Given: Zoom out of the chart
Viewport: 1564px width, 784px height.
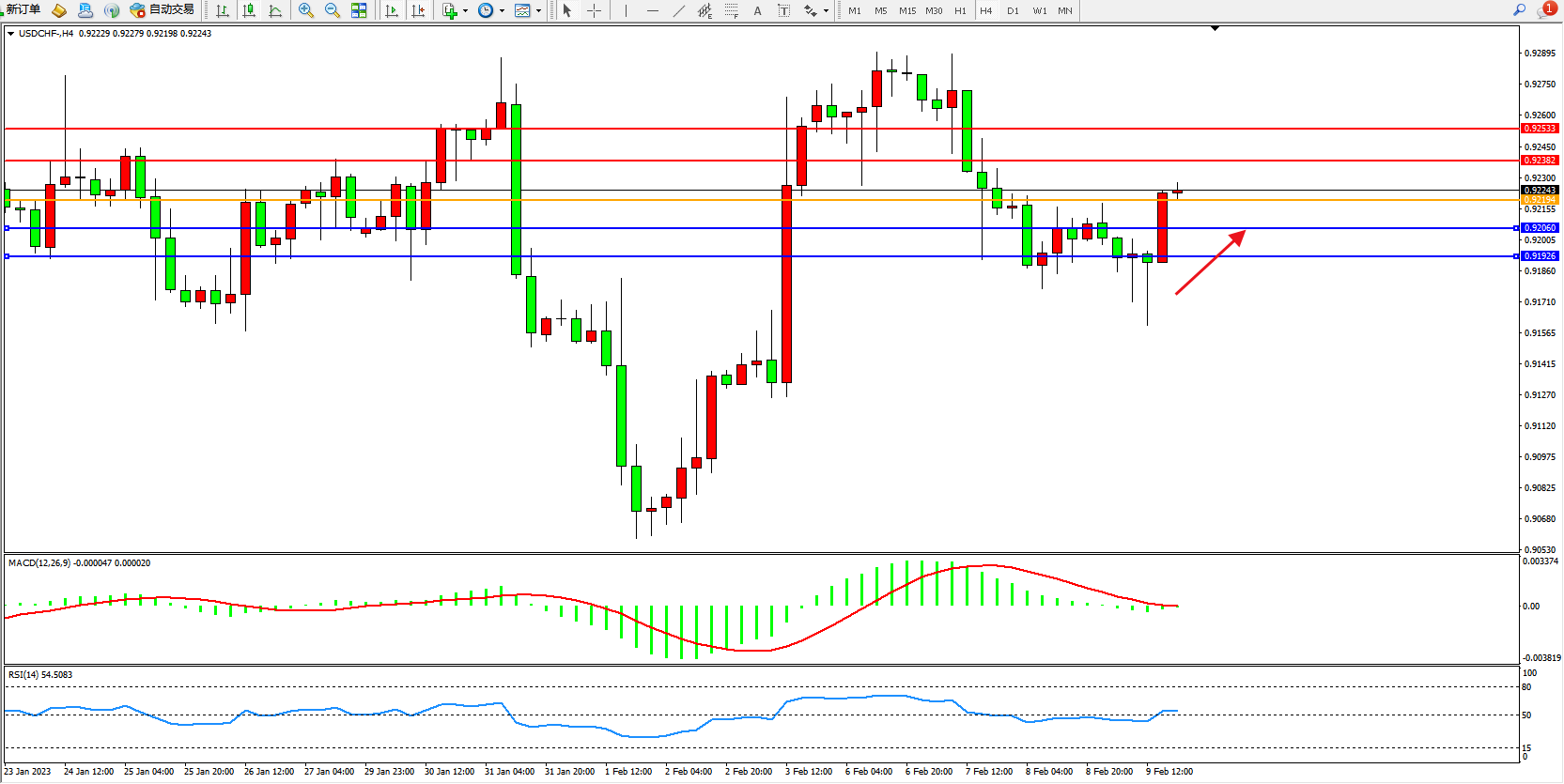Looking at the screenshot, I should pos(332,10).
